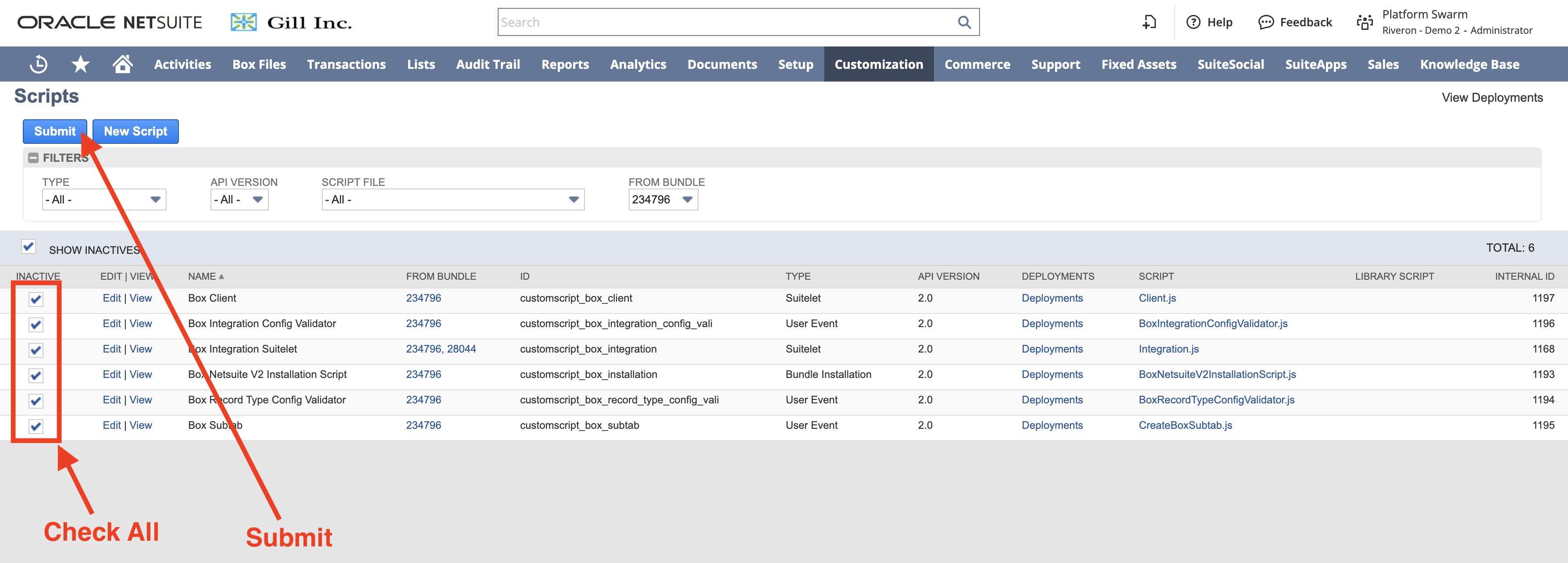Open the API Version filter dropdown
The width and height of the screenshot is (1568, 563).
239,200
